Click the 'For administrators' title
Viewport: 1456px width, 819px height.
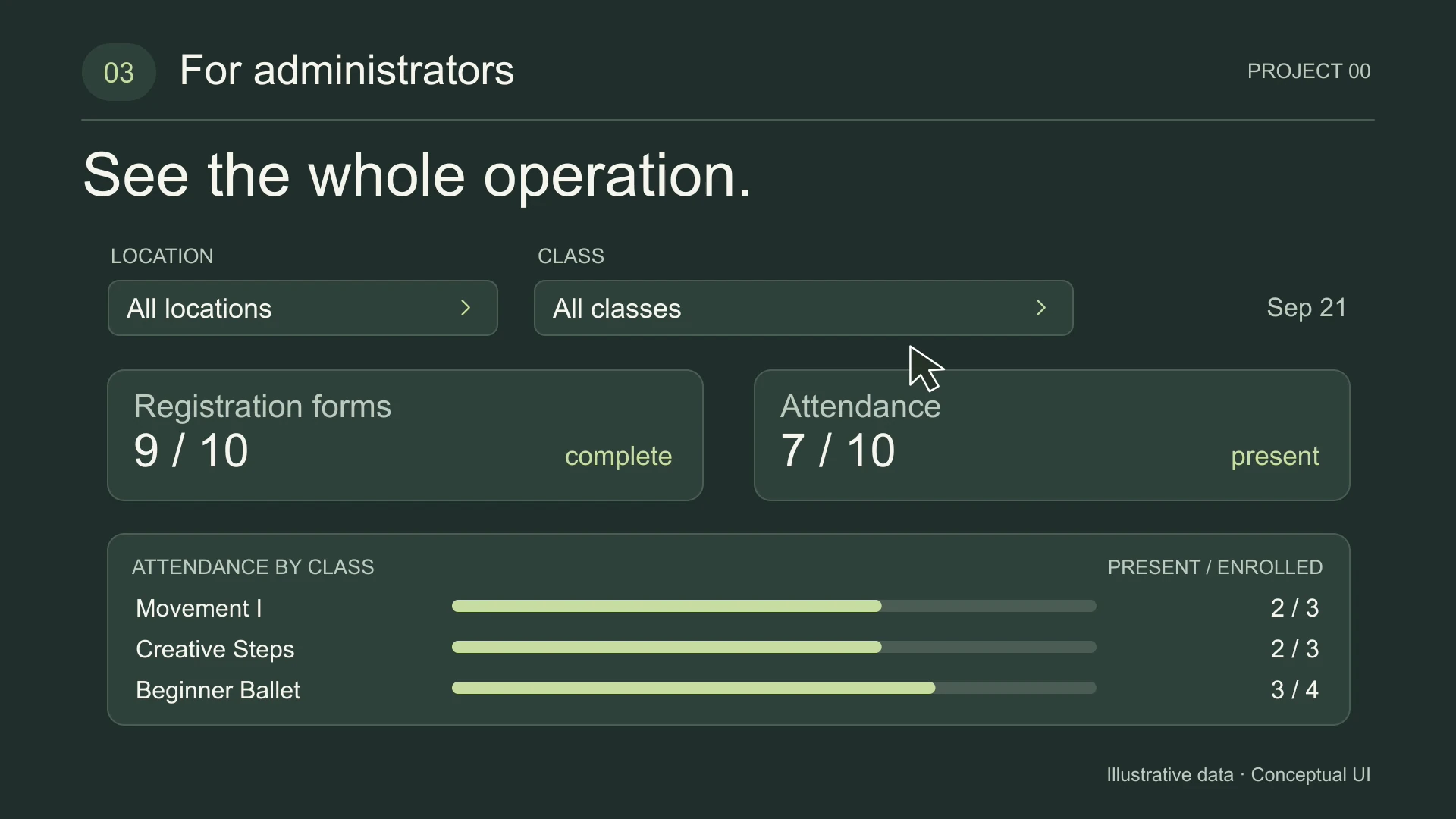[x=347, y=71]
